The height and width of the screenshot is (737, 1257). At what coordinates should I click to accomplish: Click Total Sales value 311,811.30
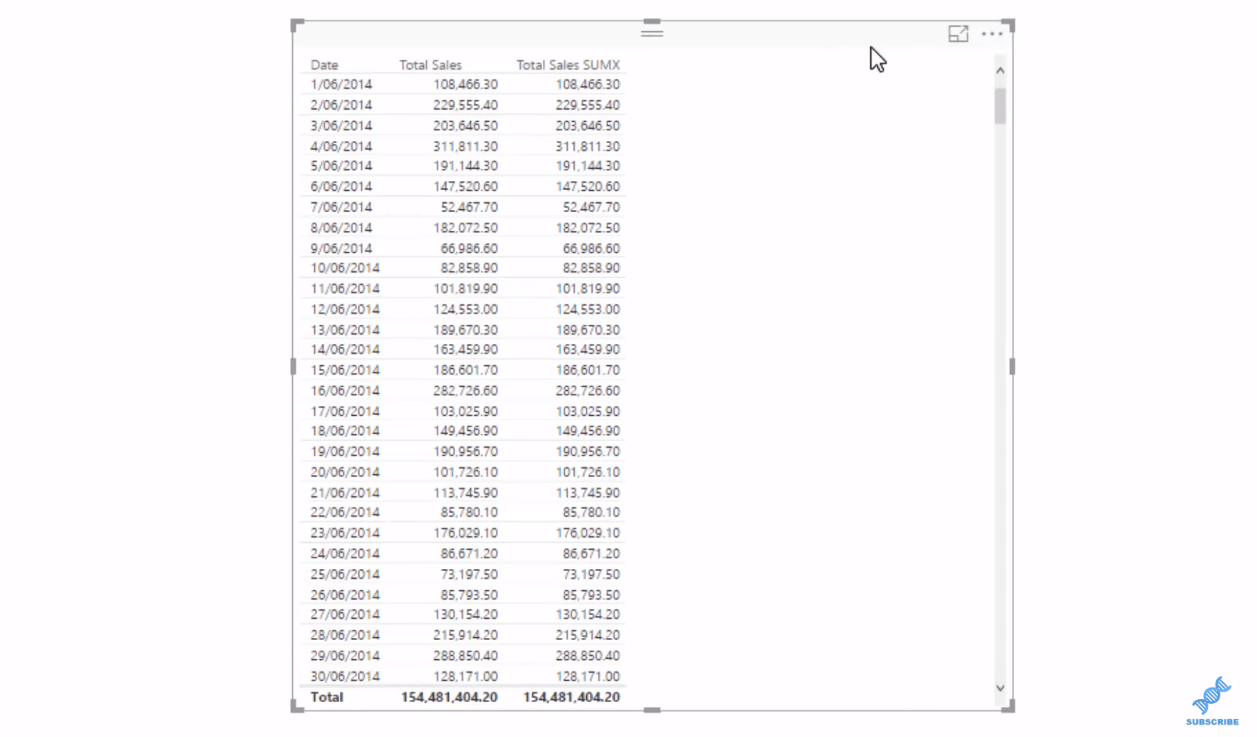pos(465,146)
